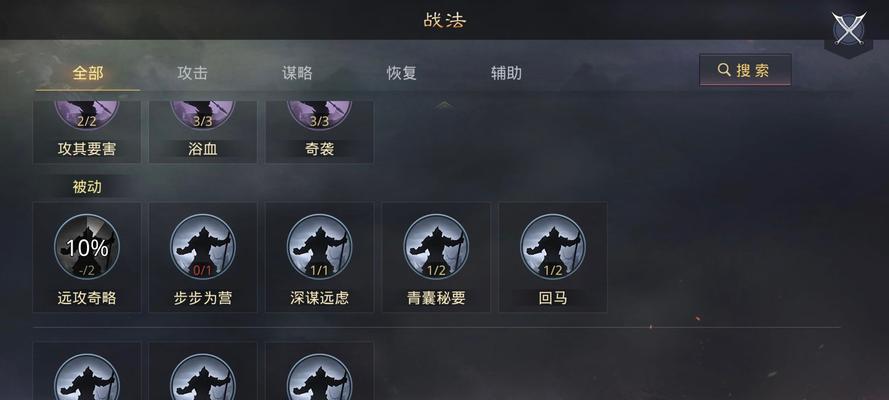Pick the purple 奇袭 skill icon

[x=320, y=115]
